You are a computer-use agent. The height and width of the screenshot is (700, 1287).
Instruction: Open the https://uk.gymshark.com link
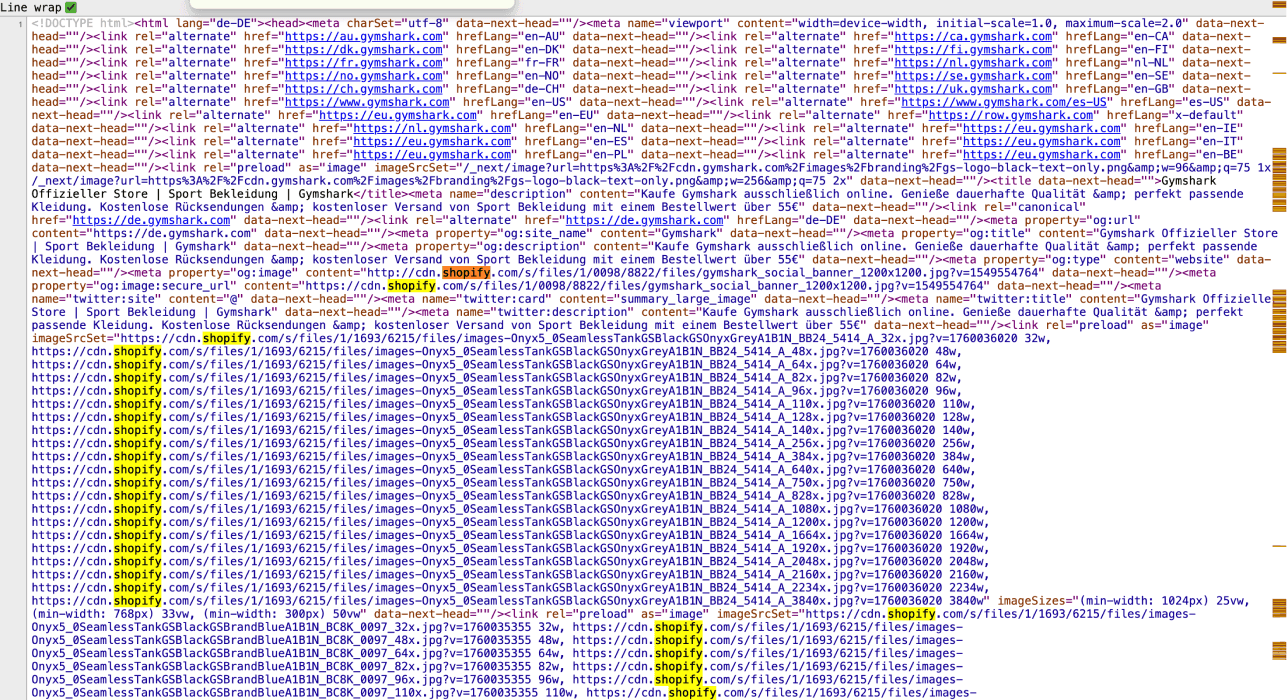point(972,88)
